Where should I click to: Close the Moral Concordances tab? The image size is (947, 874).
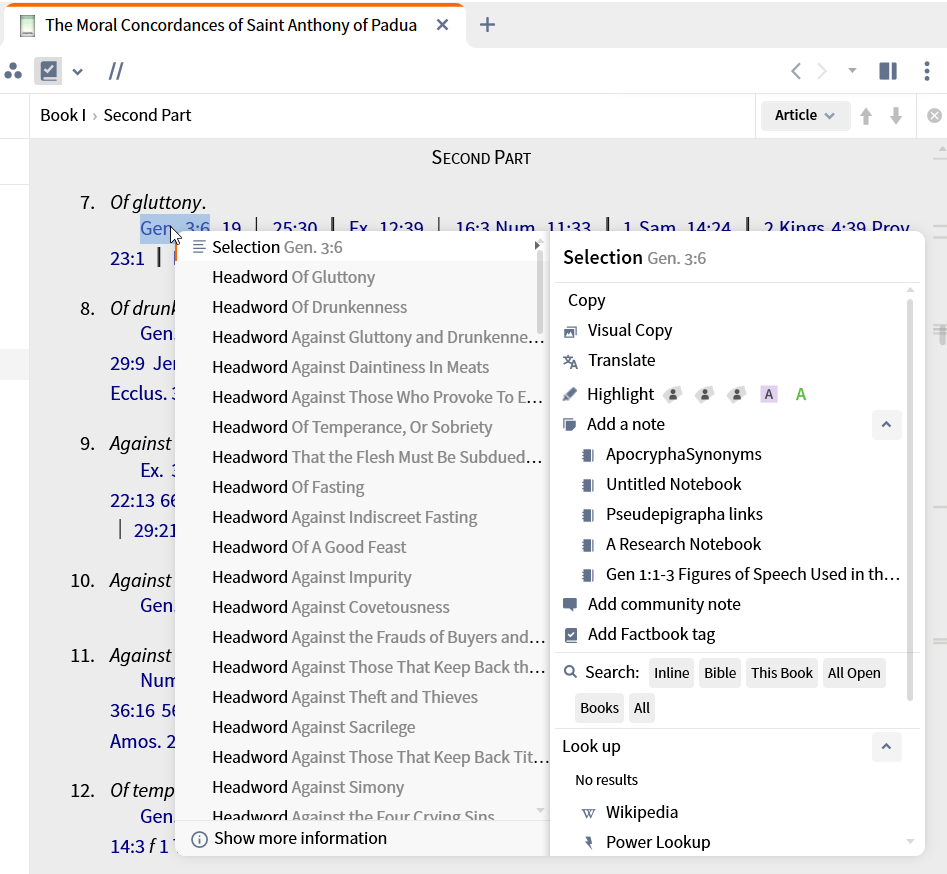(x=443, y=25)
